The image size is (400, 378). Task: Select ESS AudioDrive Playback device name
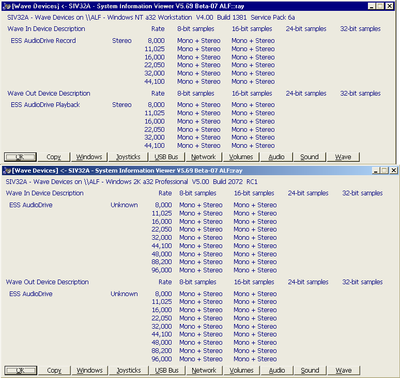point(45,105)
